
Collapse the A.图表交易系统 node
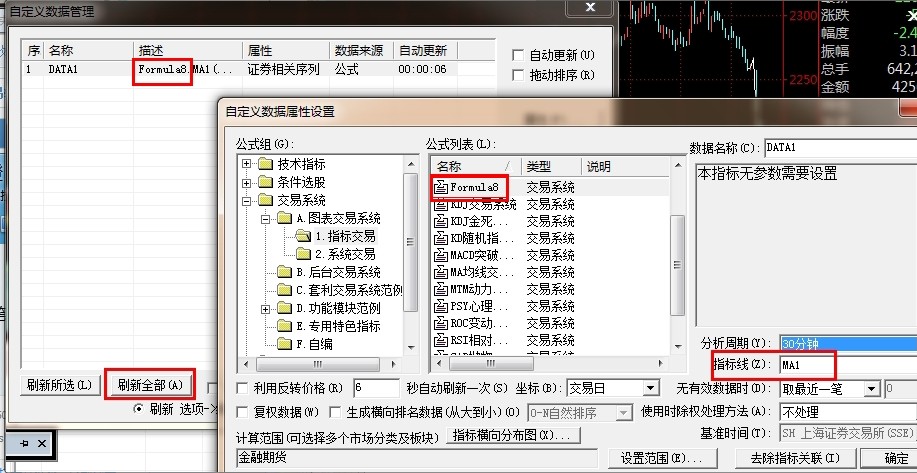click(x=266, y=219)
